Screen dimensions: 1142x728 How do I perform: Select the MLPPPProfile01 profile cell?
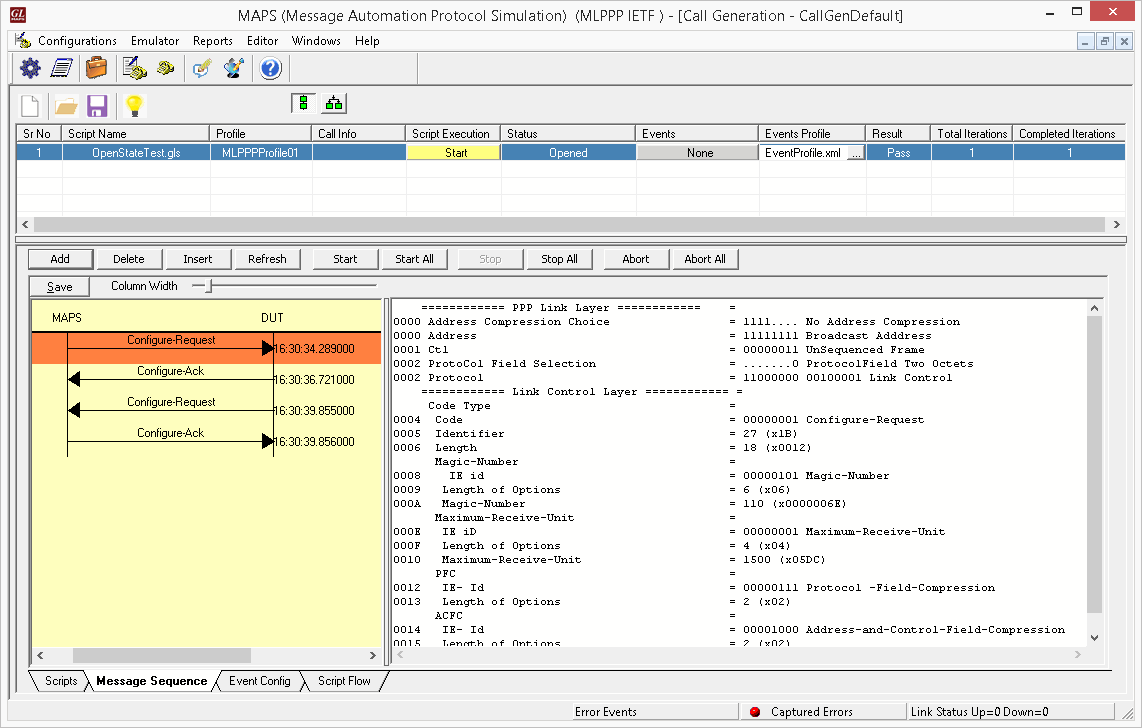pos(261,153)
